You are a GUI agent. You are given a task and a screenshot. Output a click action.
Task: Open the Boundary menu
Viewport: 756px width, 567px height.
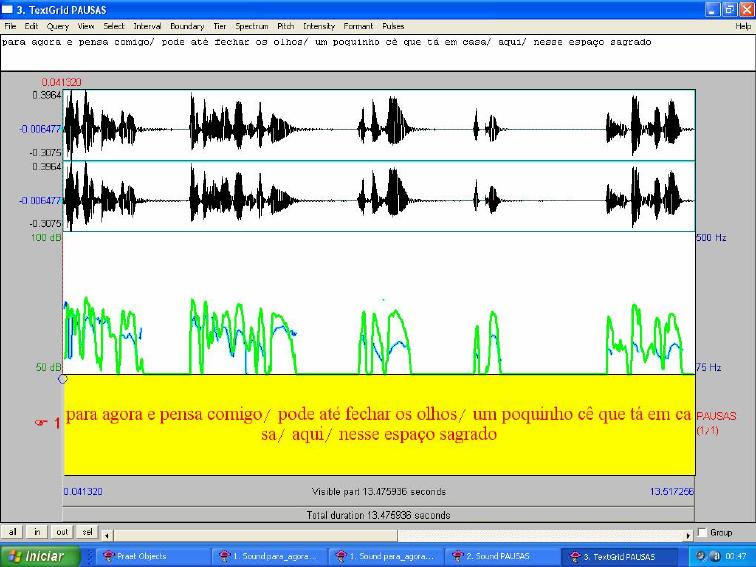187,26
